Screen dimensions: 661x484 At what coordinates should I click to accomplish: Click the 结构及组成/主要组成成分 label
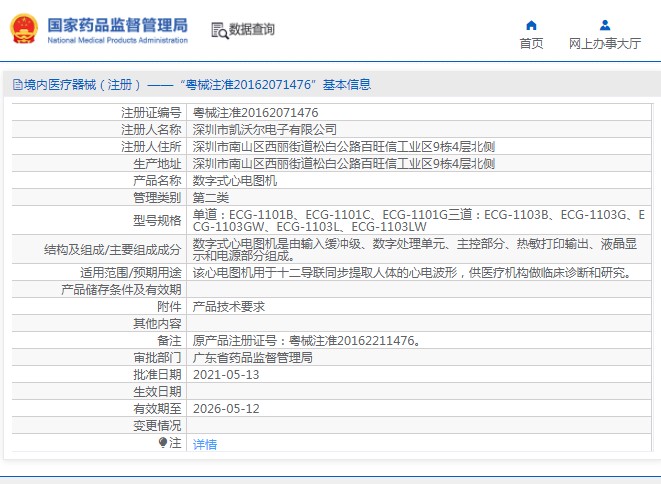click(x=113, y=250)
